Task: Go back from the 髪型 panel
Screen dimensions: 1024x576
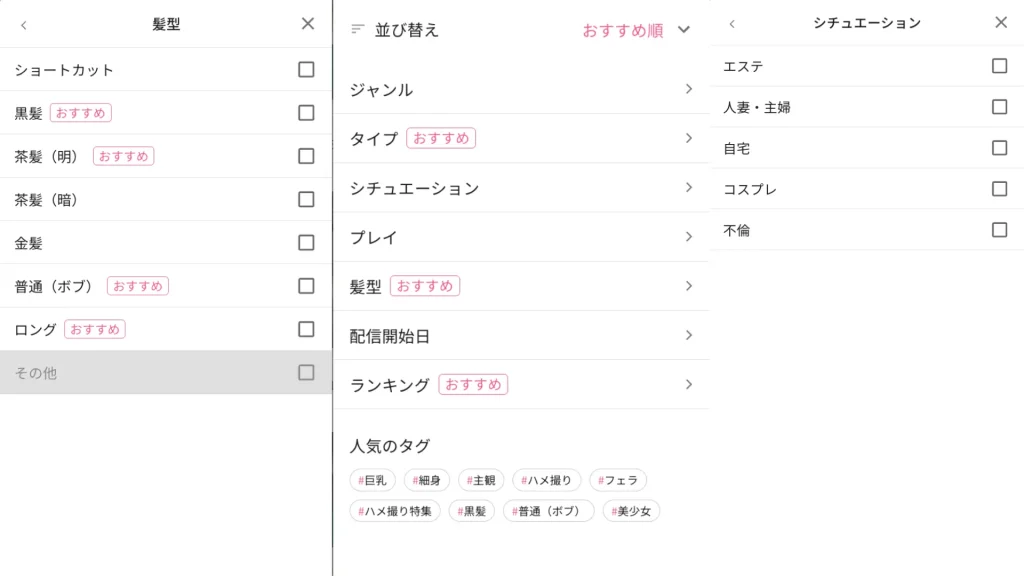Action: pos(24,24)
